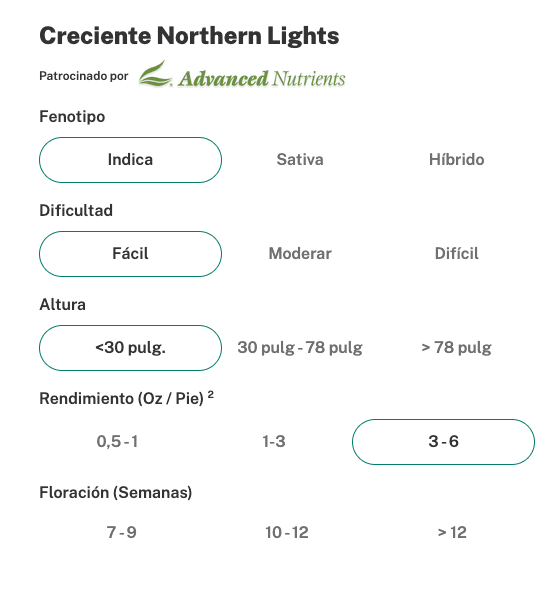
Task: Click the Patrocinado por text
Action: coord(84,76)
